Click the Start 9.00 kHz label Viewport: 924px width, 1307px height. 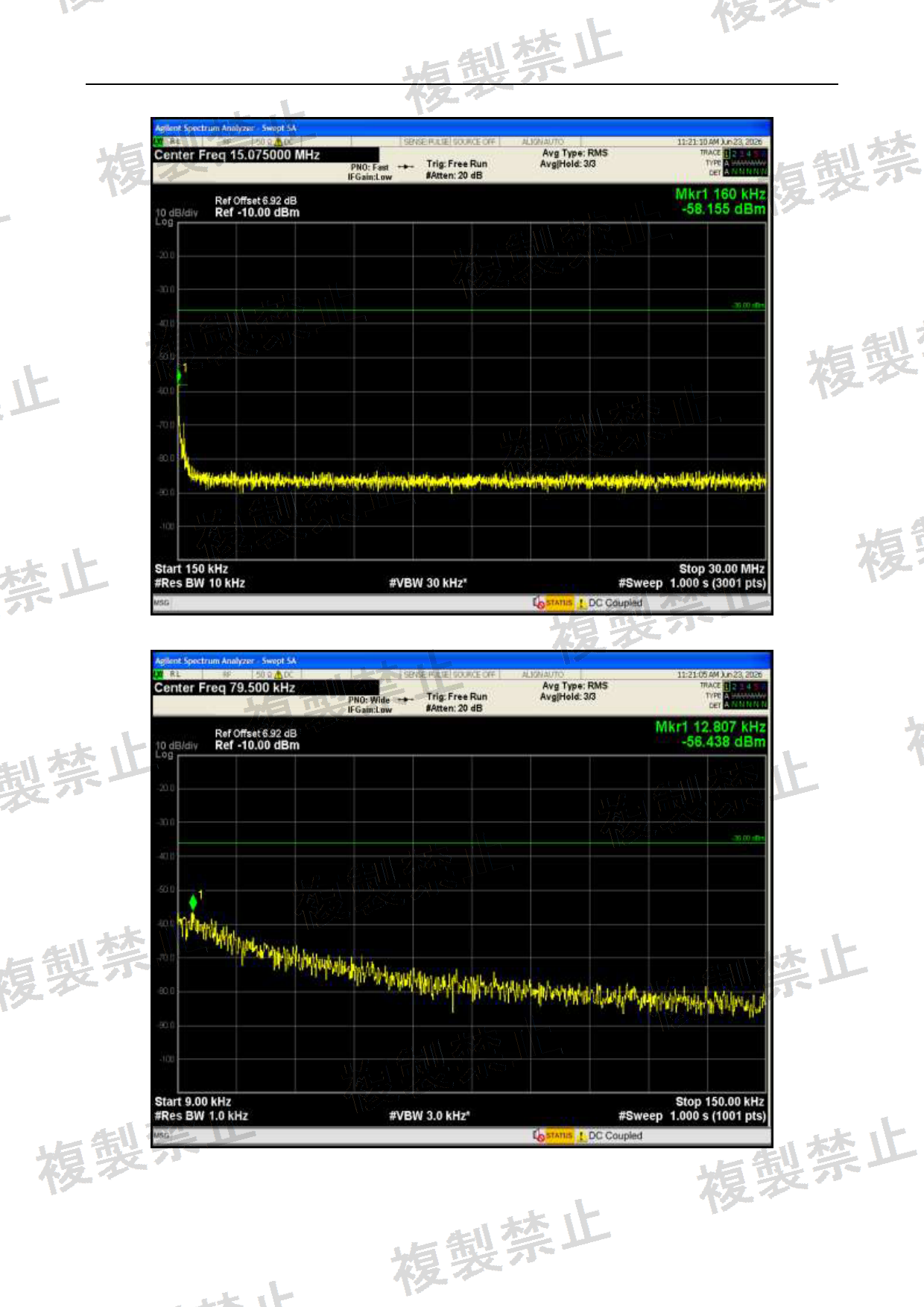click(193, 1101)
